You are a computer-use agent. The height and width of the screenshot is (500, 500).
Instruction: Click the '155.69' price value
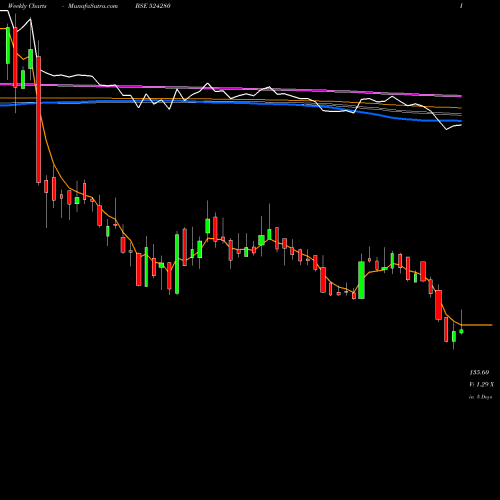[x=479, y=372]
